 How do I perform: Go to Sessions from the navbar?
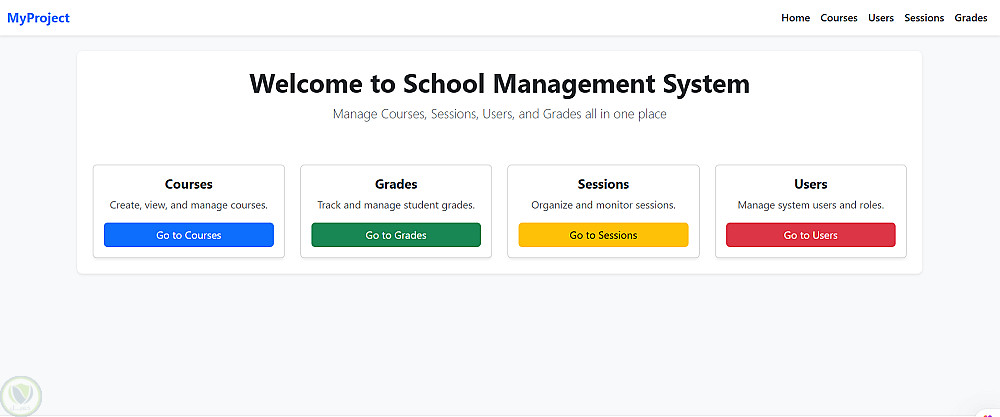[924, 18]
